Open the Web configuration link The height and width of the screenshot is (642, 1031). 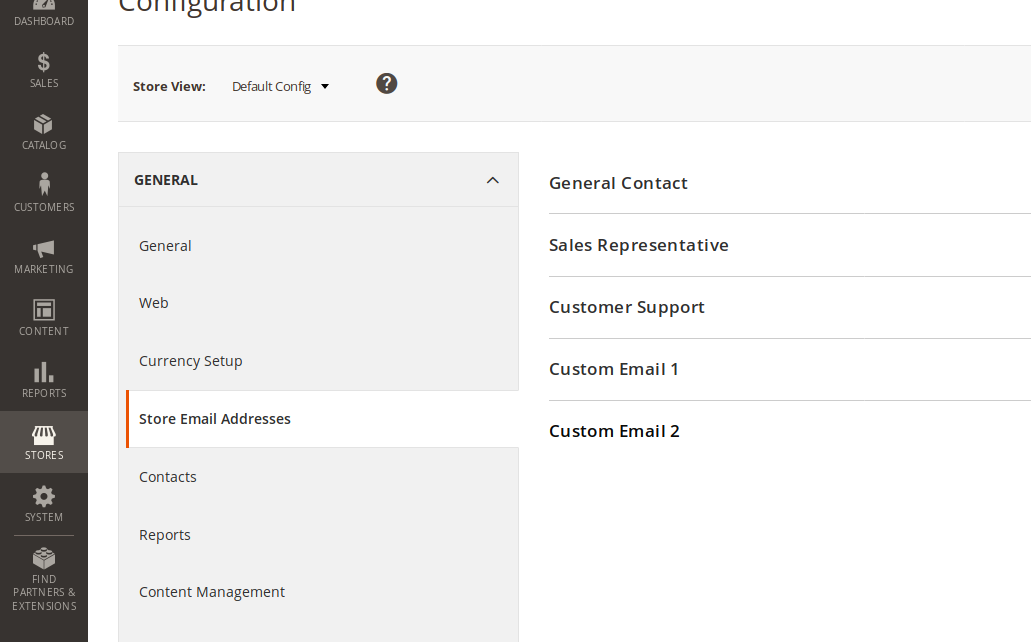click(153, 303)
